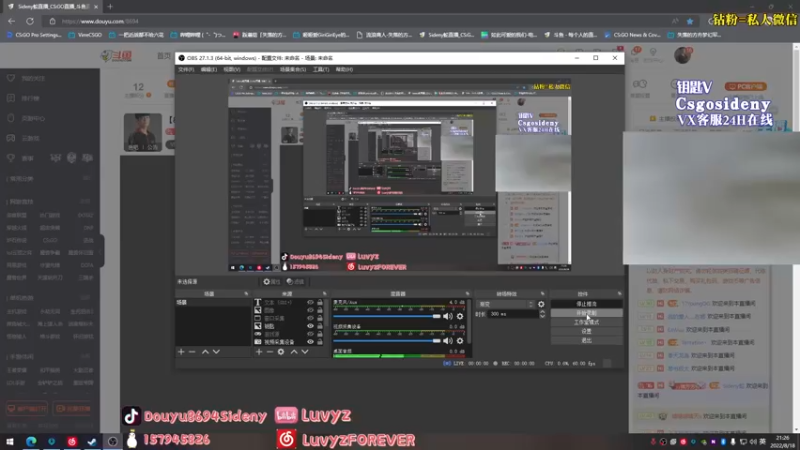The width and height of the screenshot is (800, 450).
Task: Pop out the Scene Transitions dock panel
Action: click(x=542, y=294)
